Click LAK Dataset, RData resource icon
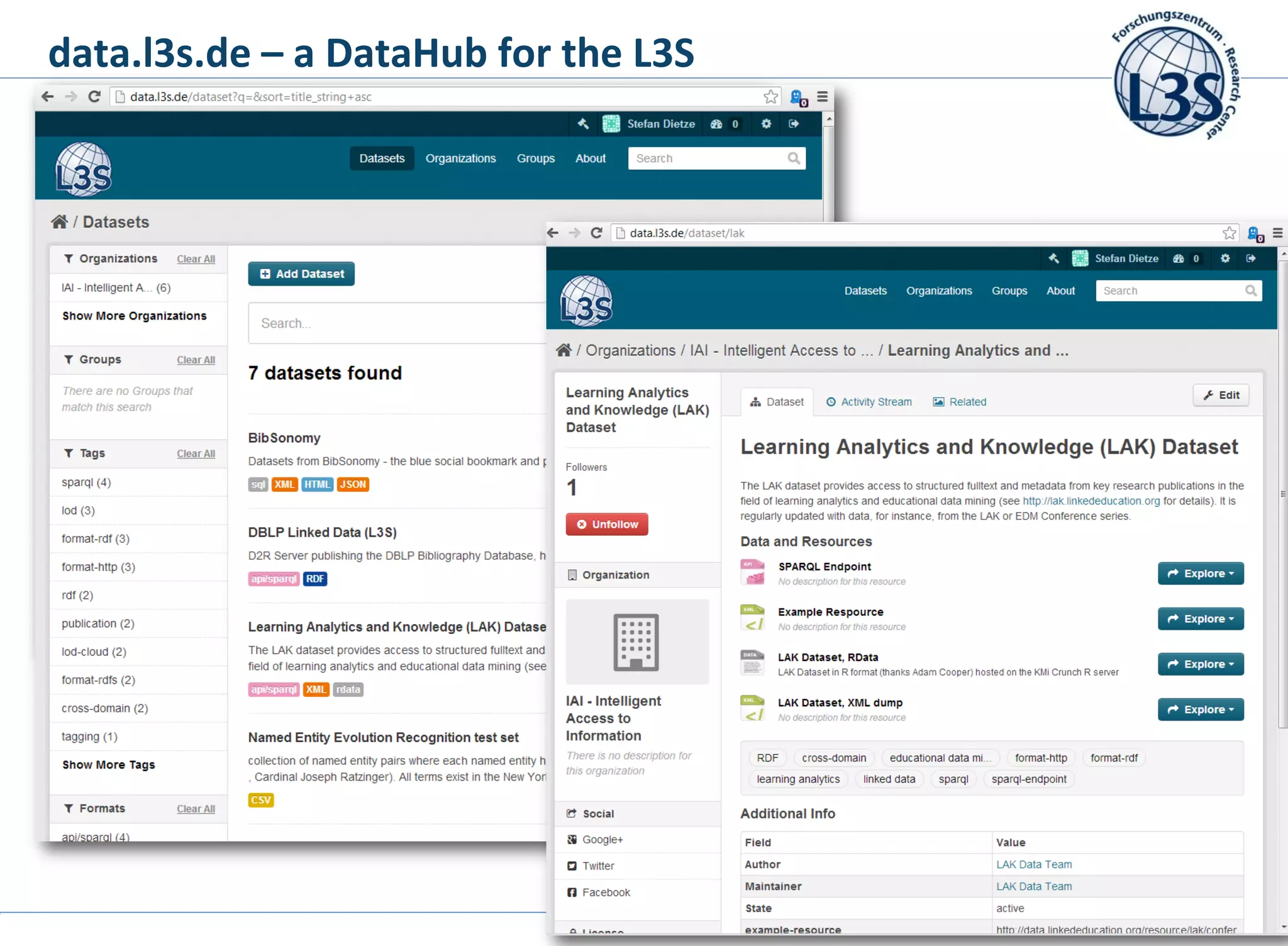1288x946 pixels. click(x=753, y=662)
